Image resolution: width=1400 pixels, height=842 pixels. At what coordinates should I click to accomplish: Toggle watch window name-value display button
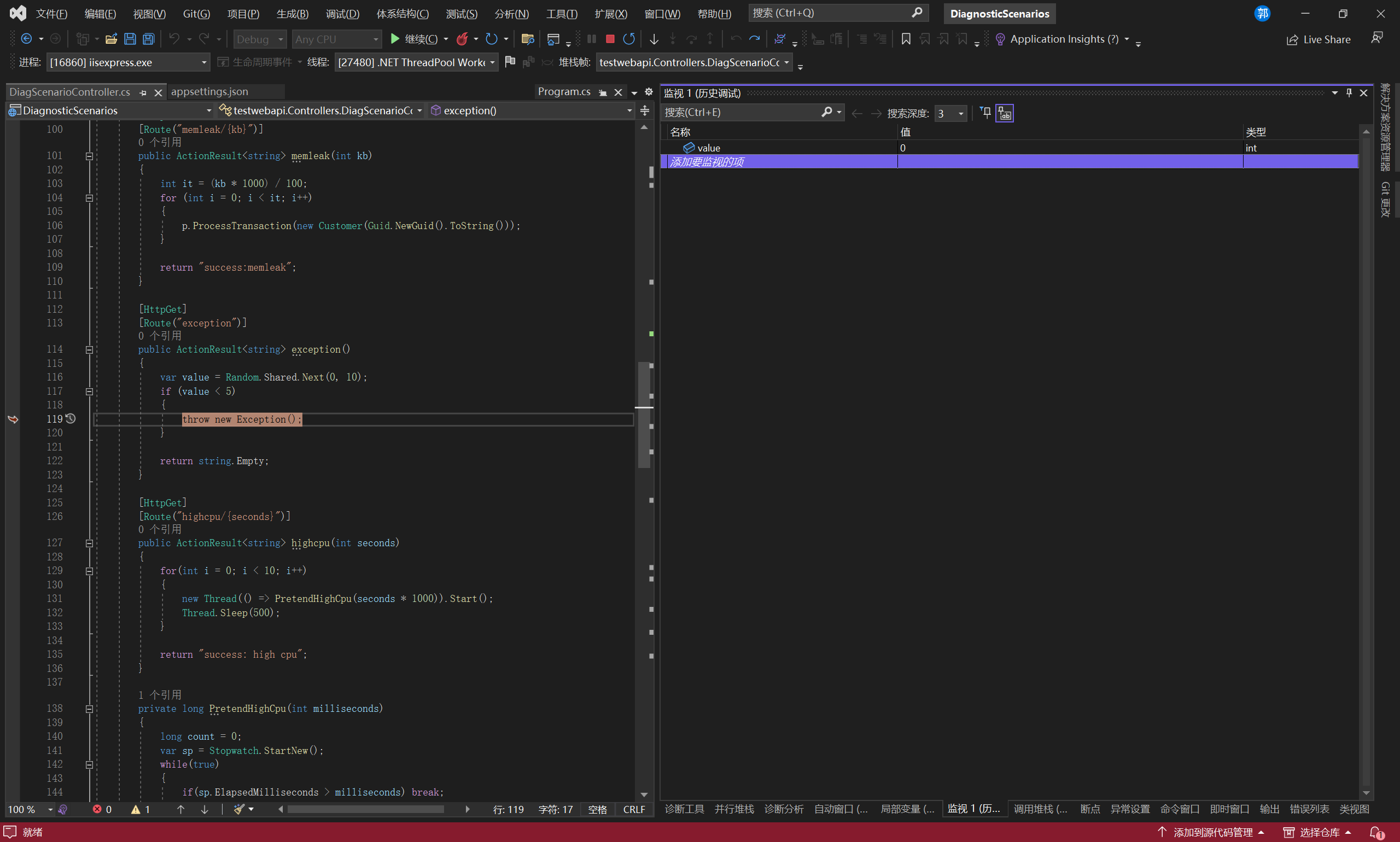pos(1005,114)
